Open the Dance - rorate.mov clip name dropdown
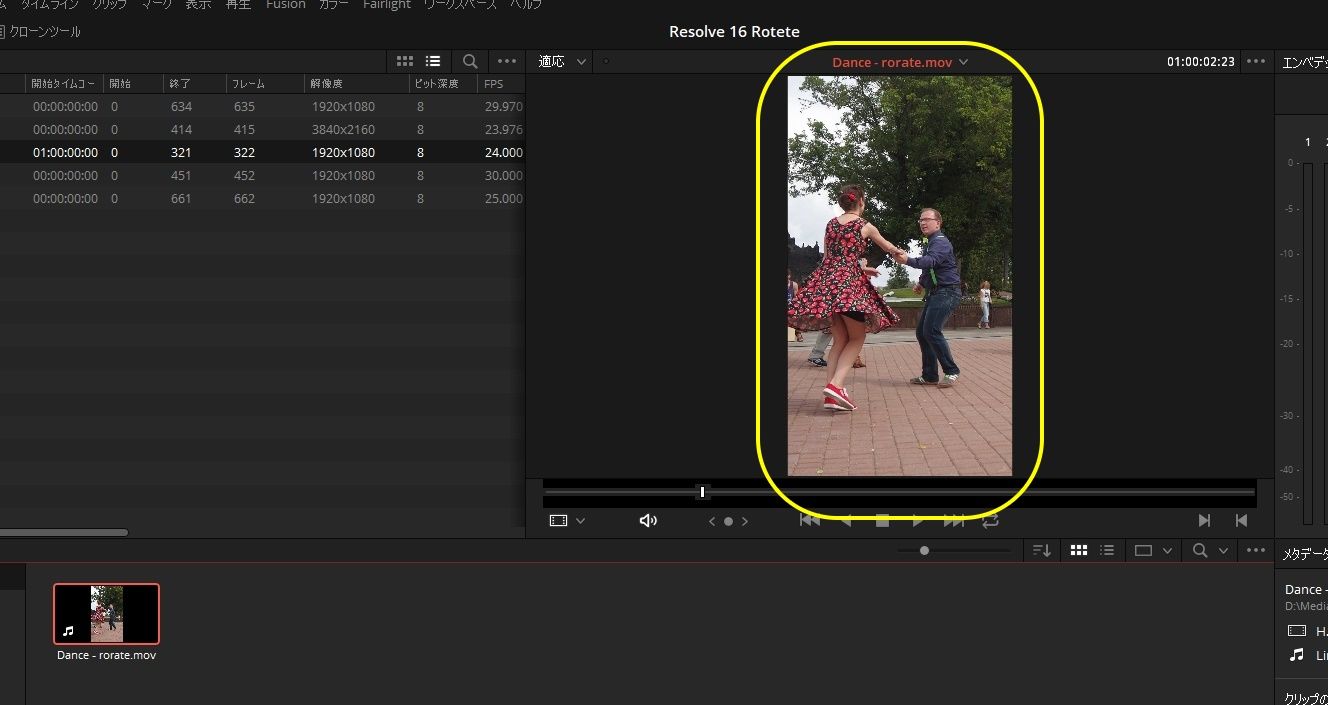Viewport: 1328px width, 705px height. (x=900, y=62)
